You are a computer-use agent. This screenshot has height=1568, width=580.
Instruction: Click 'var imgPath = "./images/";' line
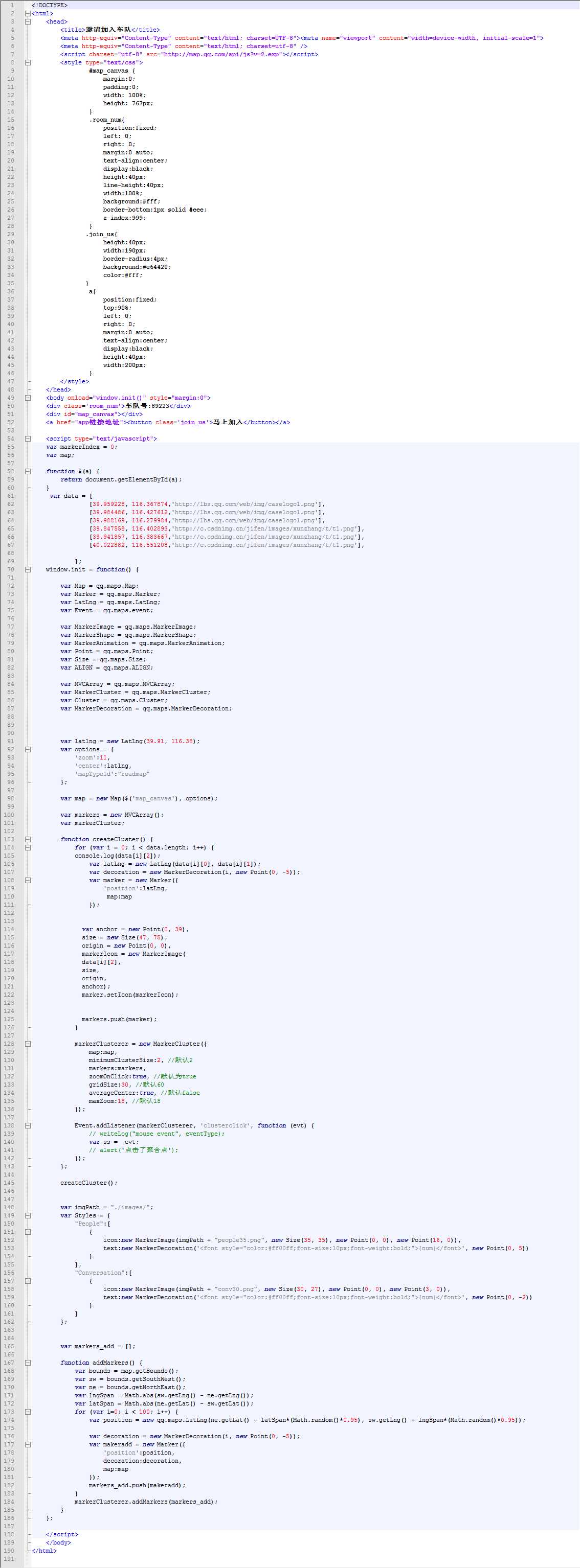point(106,1207)
